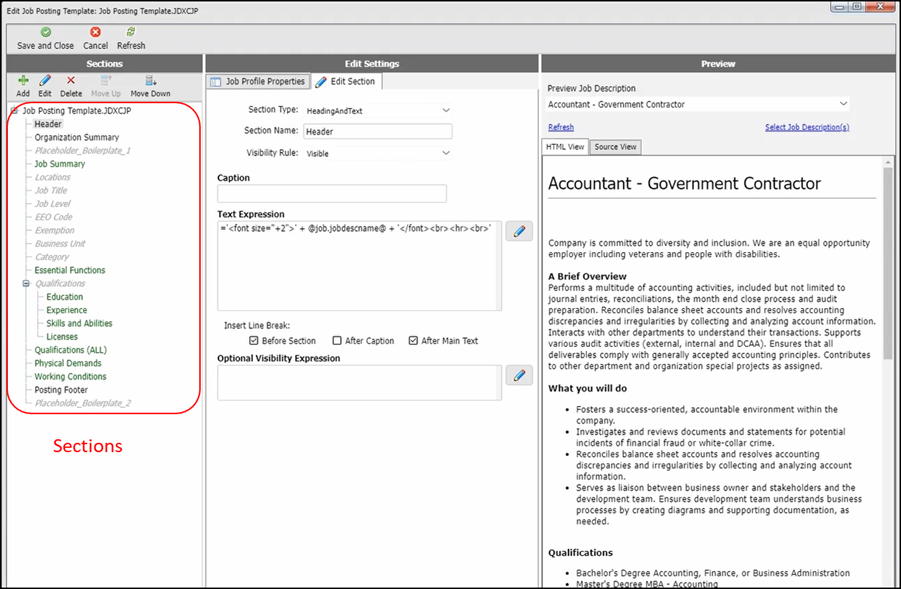
Task: Delete the selected section with red X
Action: point(71,81)
